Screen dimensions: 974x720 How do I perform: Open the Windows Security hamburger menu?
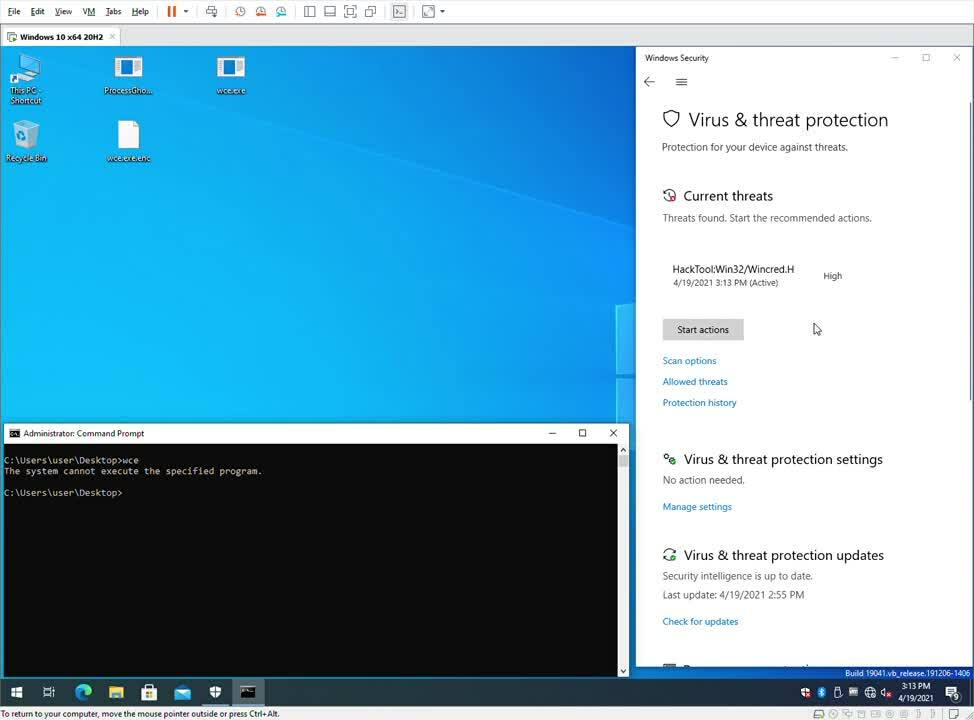681,82
